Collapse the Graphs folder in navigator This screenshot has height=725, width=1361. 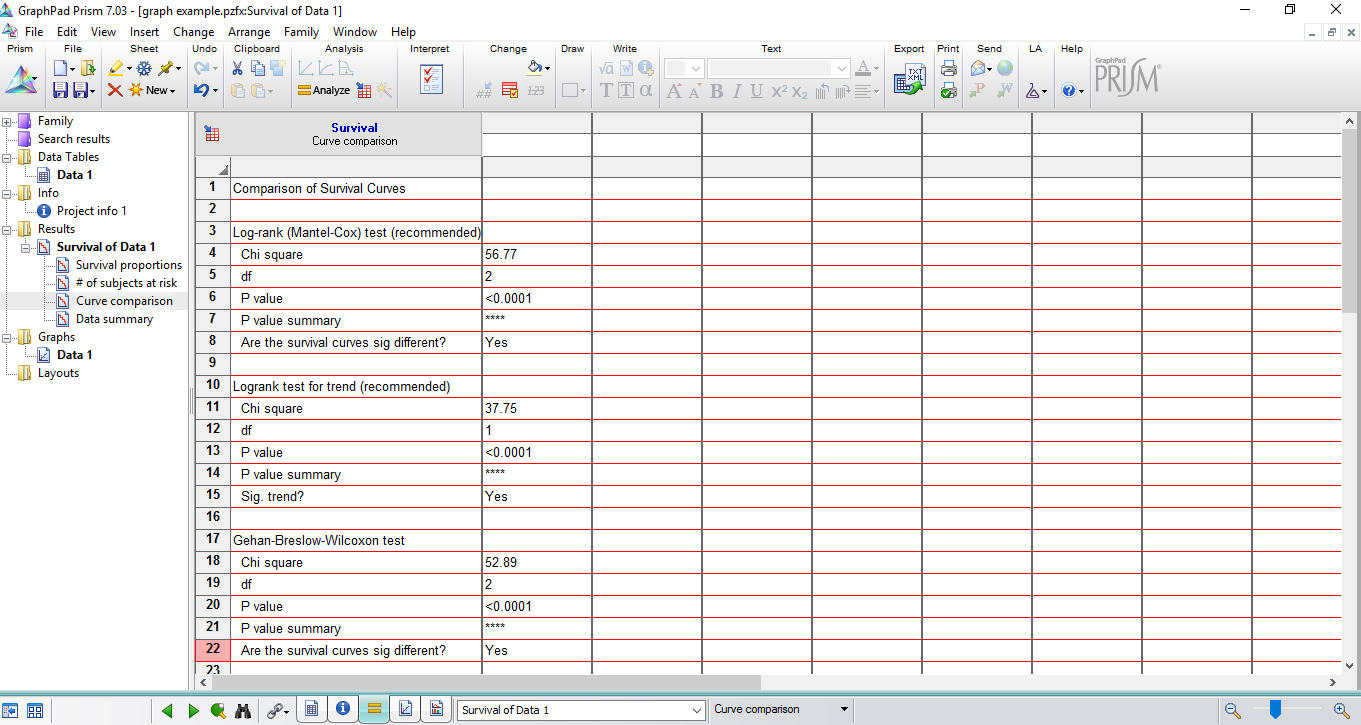pyautogui.click(x=8, y=337)
